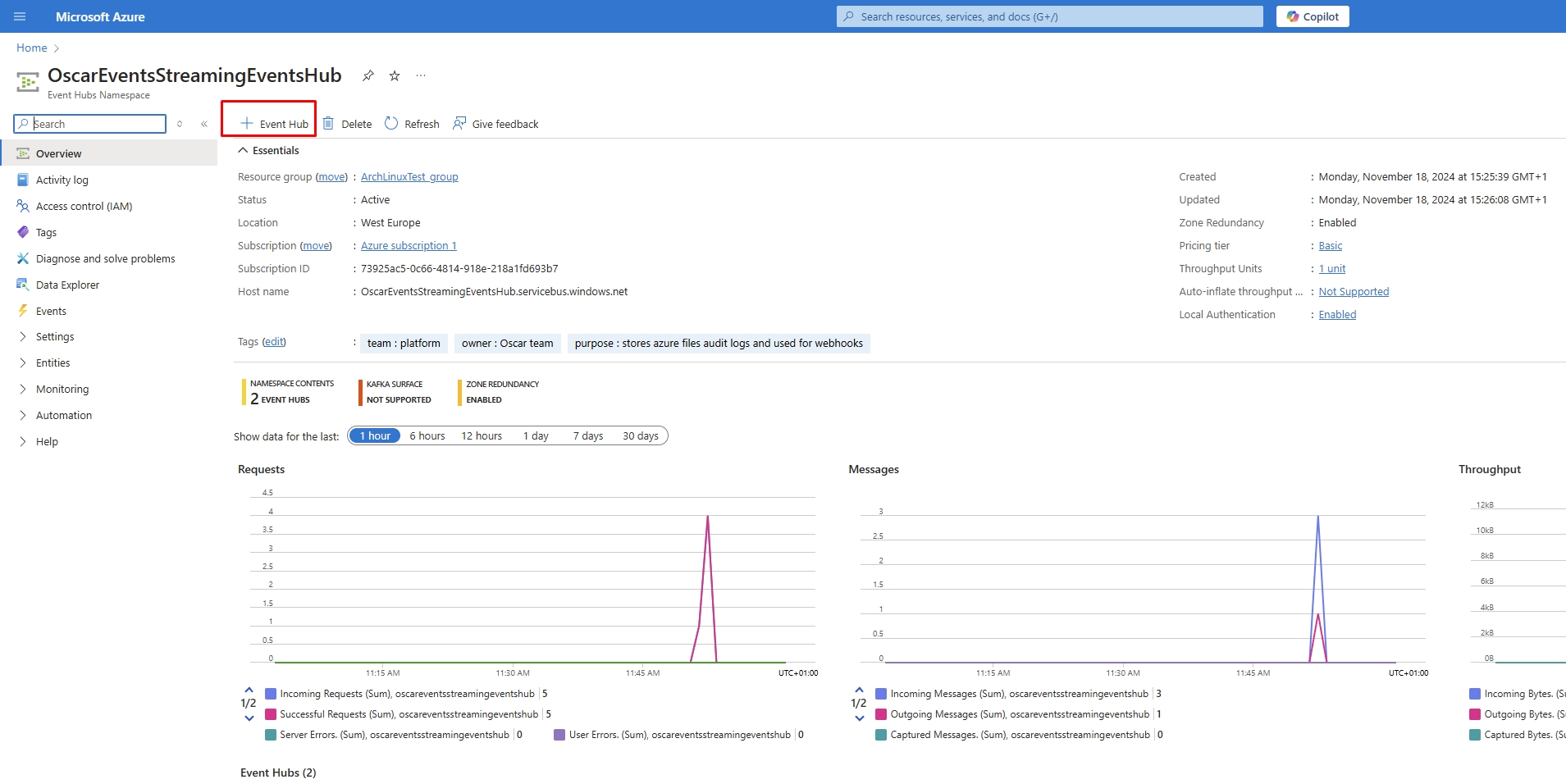This screenshot has height=784, width=1566.
Task: Open the portal hamburger menu
Action: click(x=20, y=16)
